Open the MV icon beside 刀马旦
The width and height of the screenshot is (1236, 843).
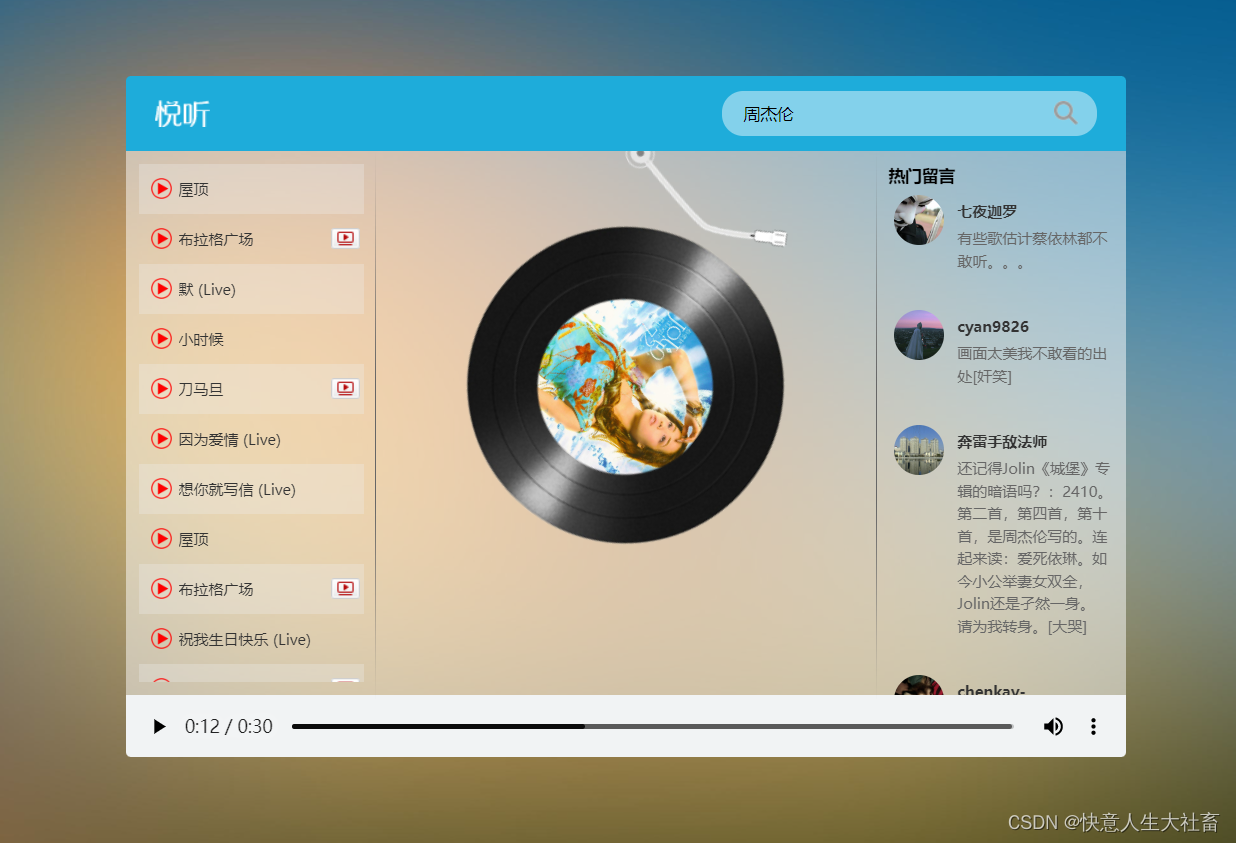344,388
